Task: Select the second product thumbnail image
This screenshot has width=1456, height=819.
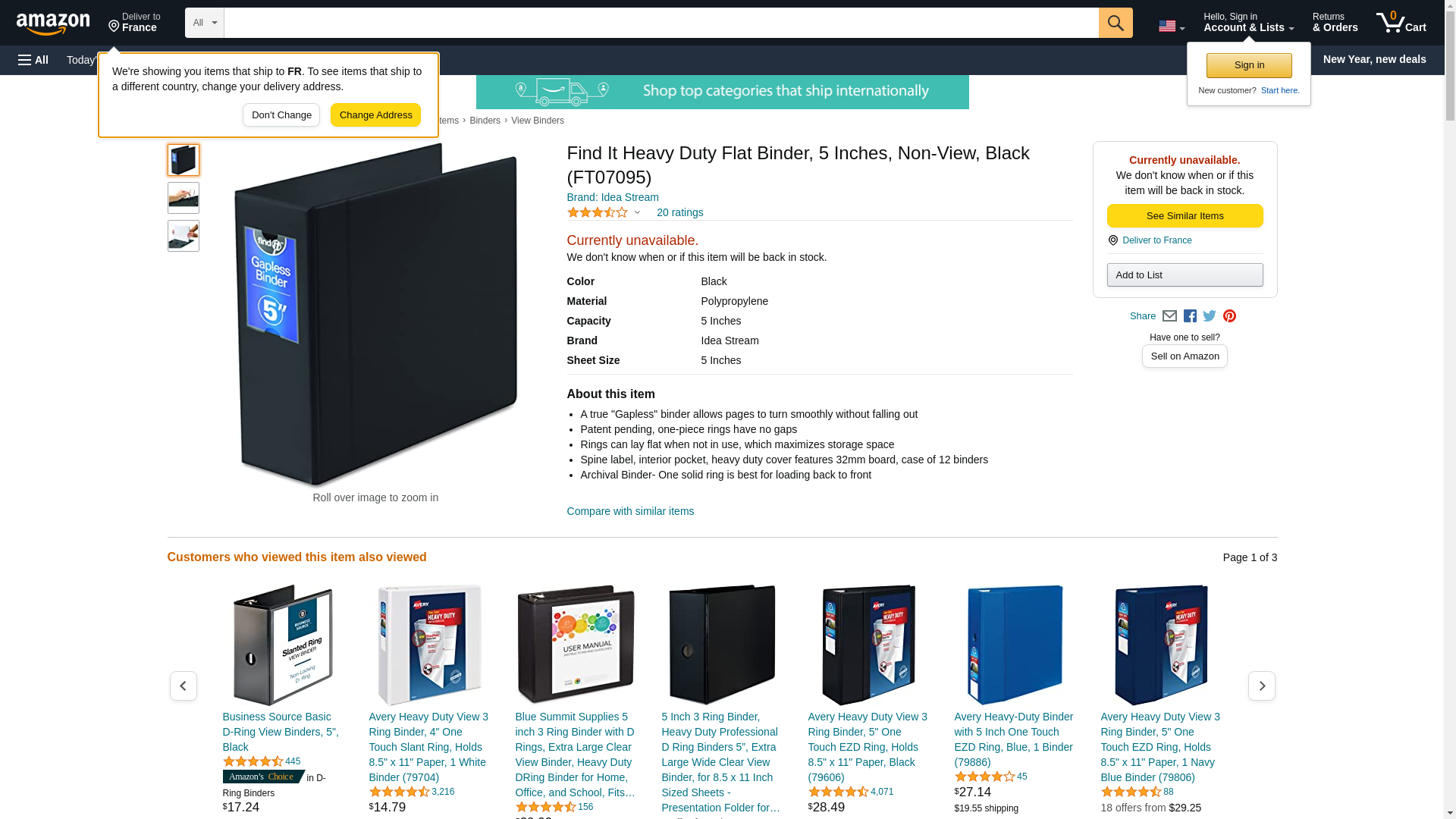Action: tap(184, 198)
